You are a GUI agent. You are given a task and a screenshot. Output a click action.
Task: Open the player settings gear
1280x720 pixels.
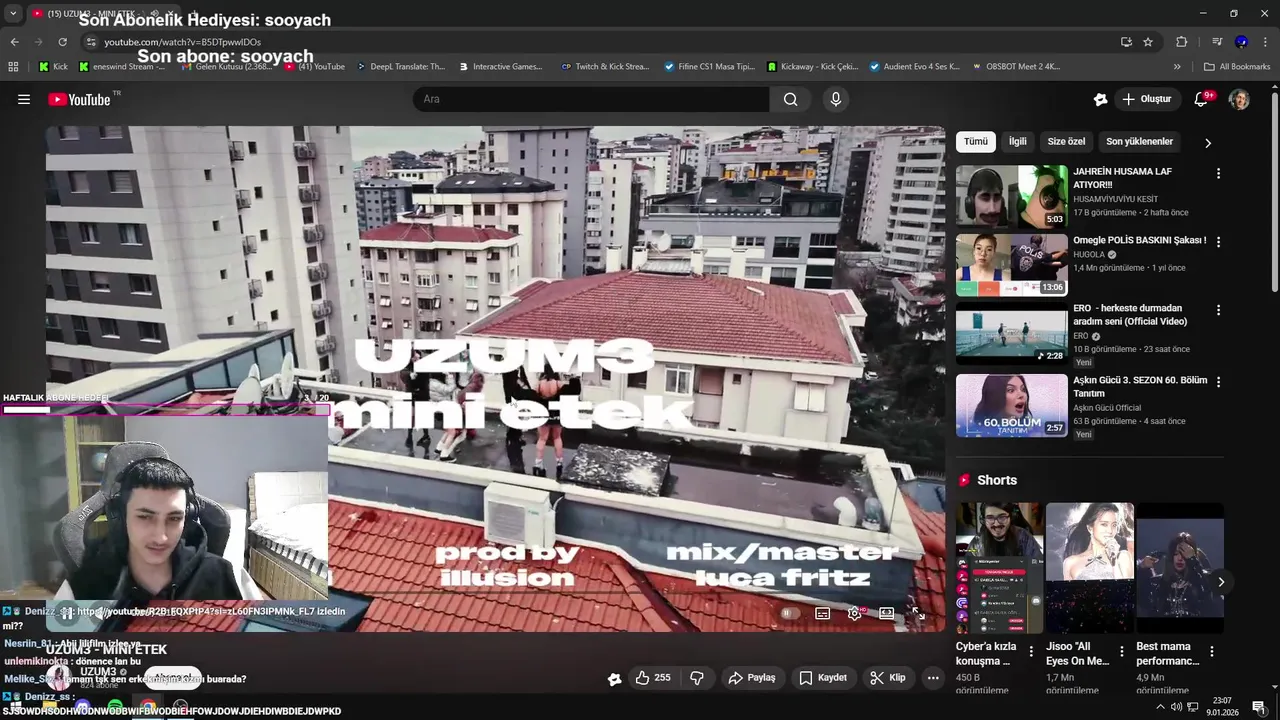click(x=854, y=613)
